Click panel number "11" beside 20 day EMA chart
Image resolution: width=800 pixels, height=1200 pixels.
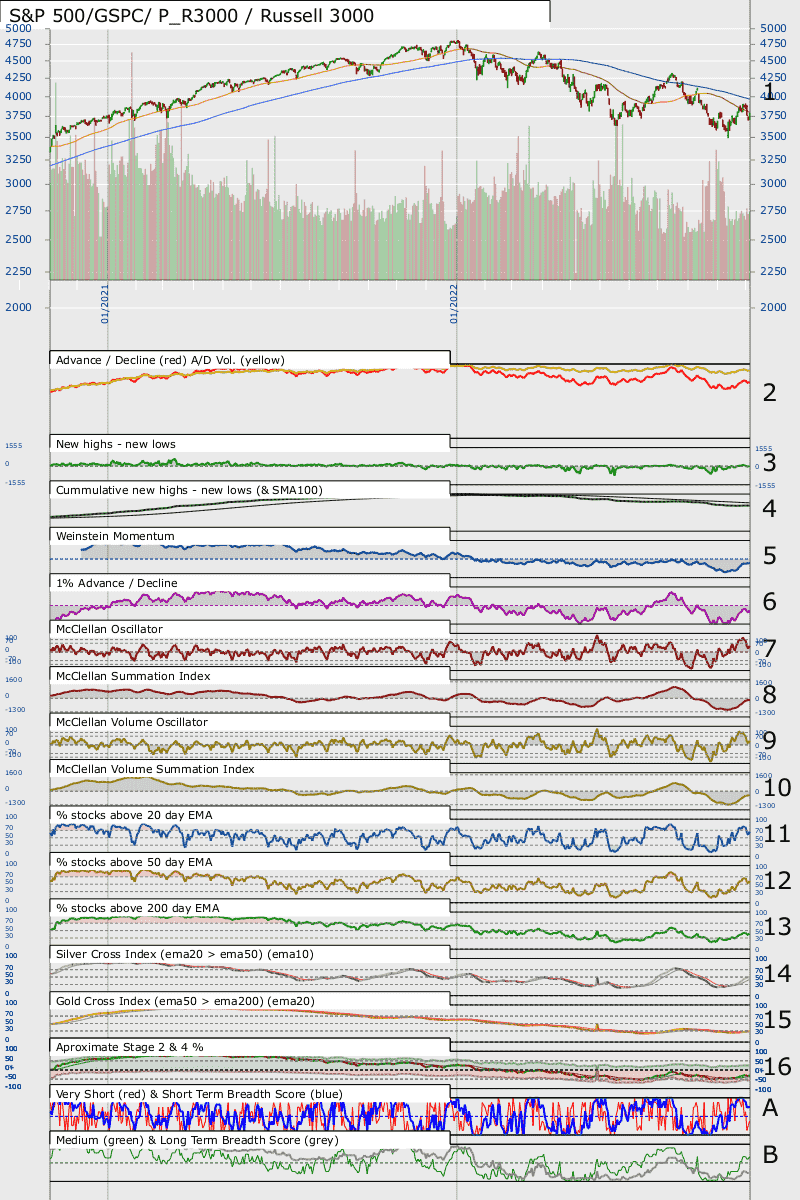pyautogui.click(x=777, y=834)
